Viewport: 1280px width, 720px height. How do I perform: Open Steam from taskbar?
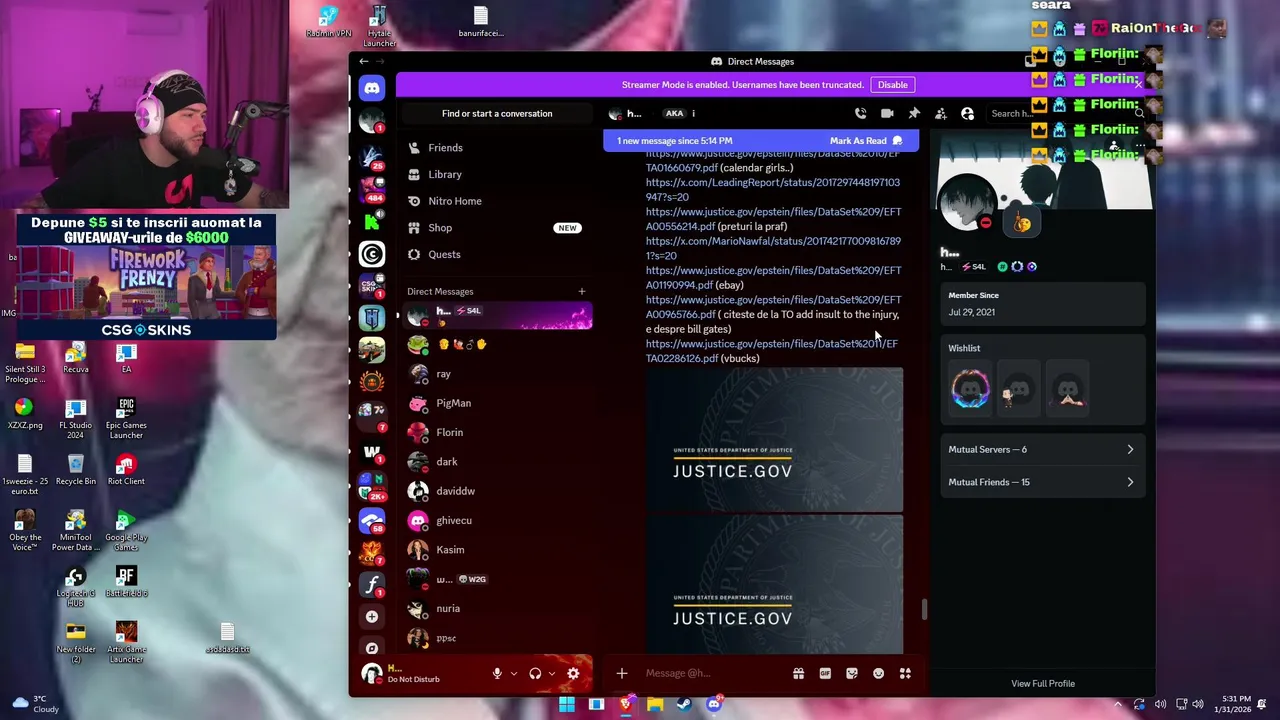684,705
